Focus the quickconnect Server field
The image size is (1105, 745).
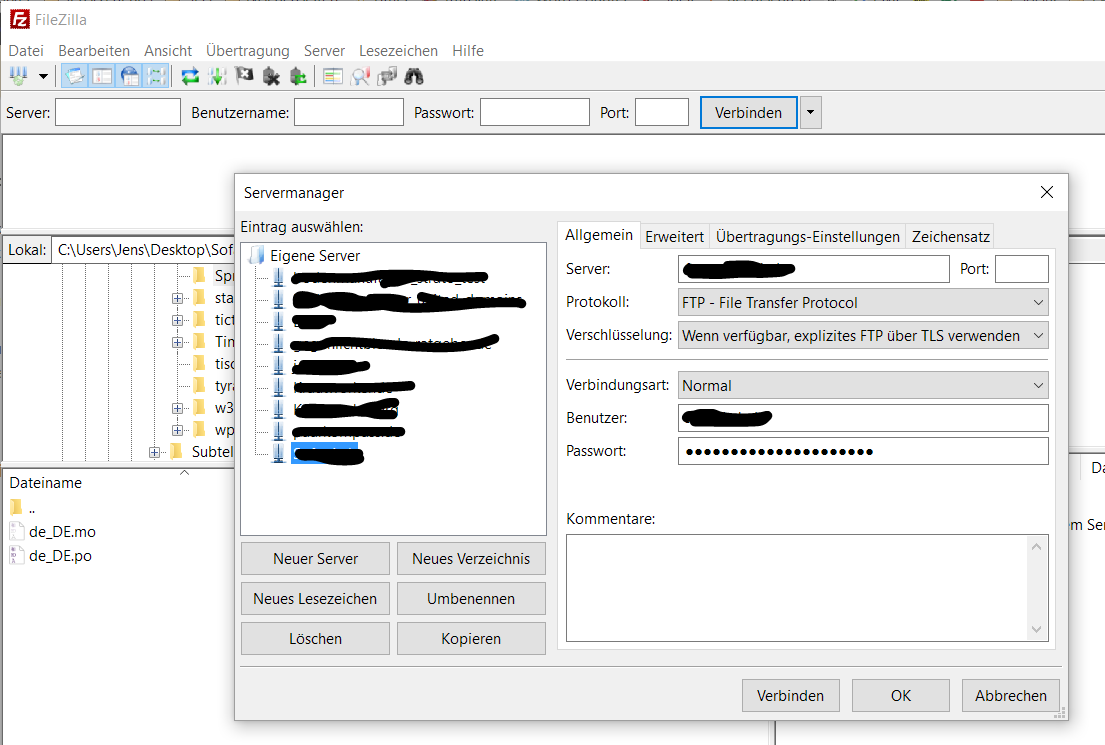click(118, 112)
